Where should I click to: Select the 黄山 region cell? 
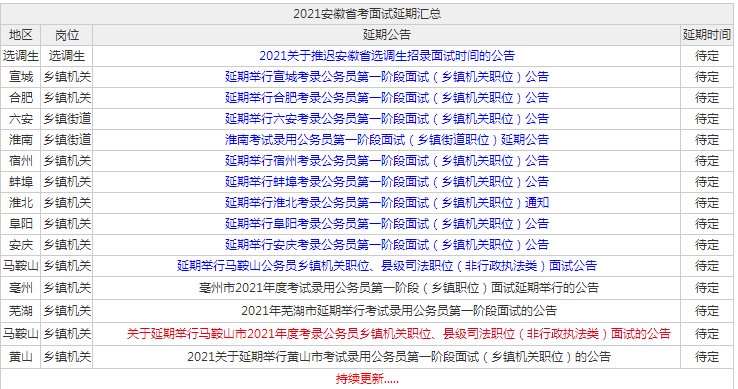pos(21,357)
